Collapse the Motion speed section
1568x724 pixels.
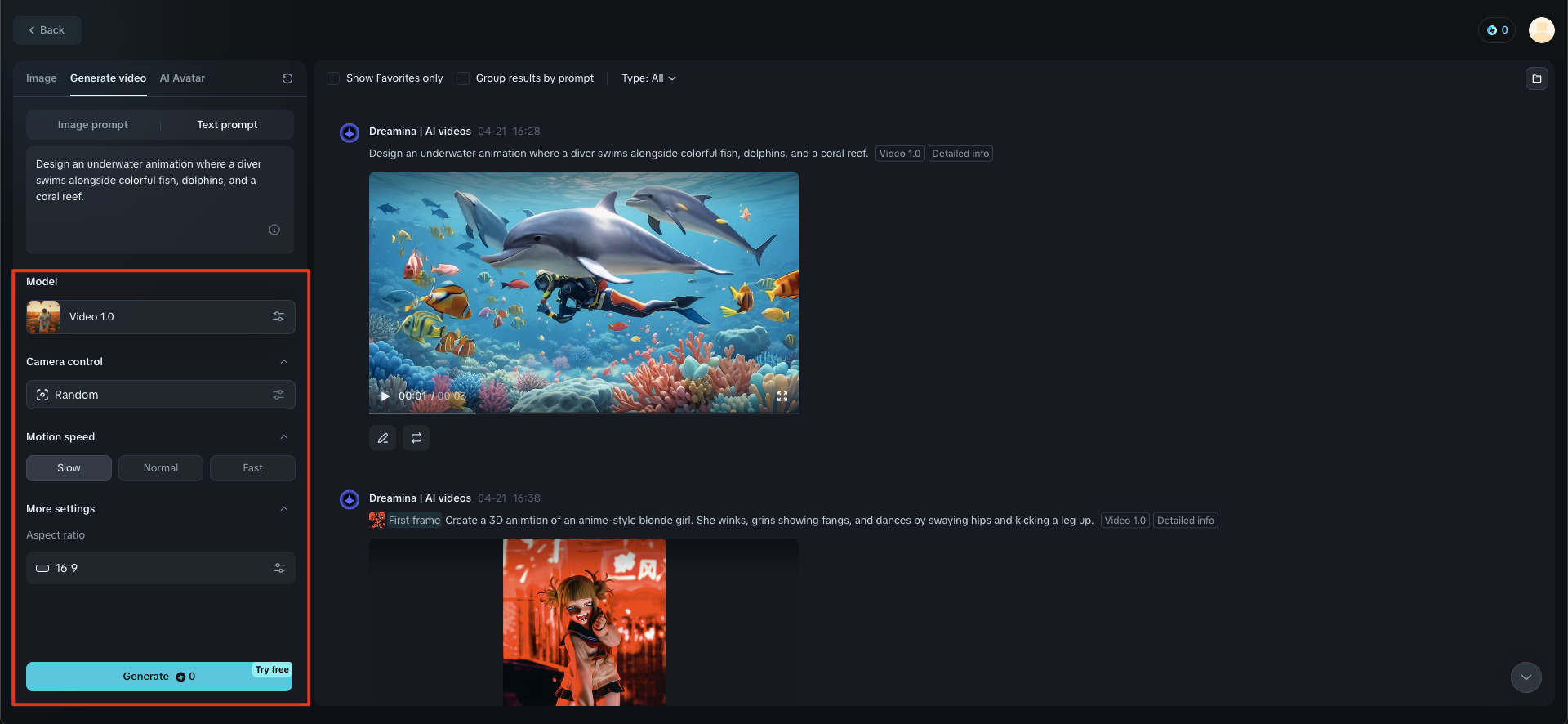(x=284, y=437)
